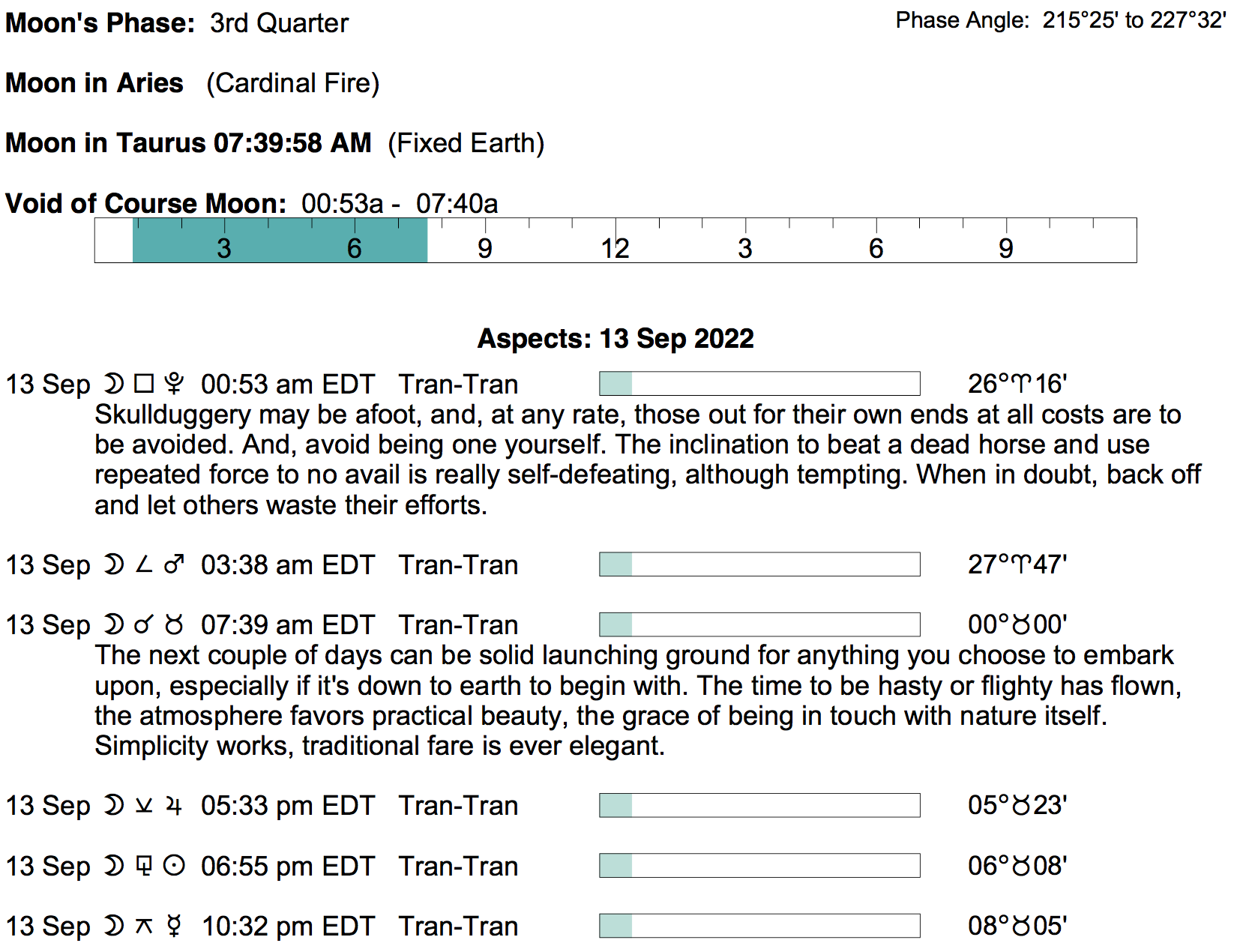
Task: Click the teal shaded void-of-course period on timeline
Action: pyautogui.click(x=280, y=241)
